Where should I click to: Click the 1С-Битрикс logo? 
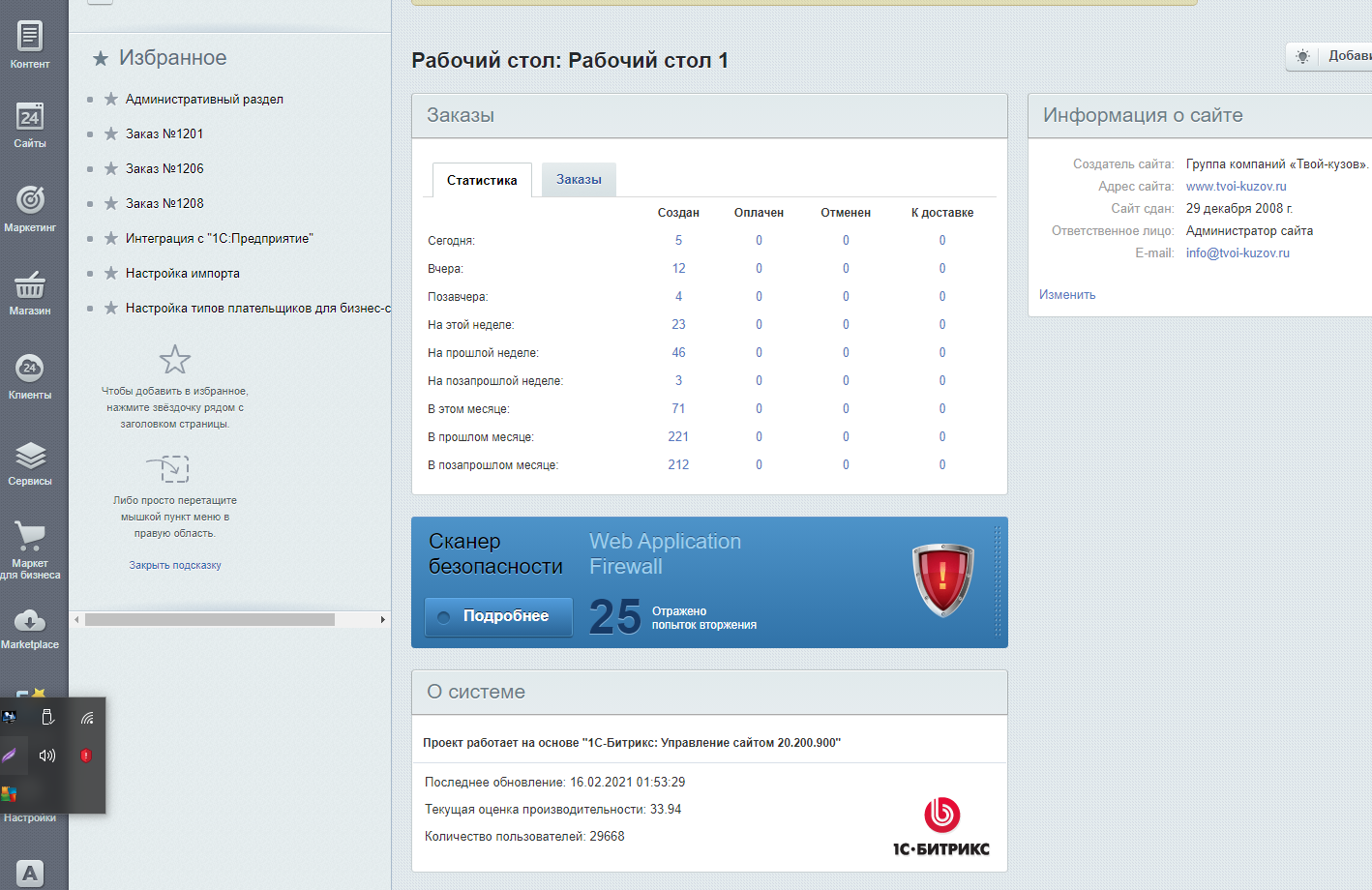[941, 827]
